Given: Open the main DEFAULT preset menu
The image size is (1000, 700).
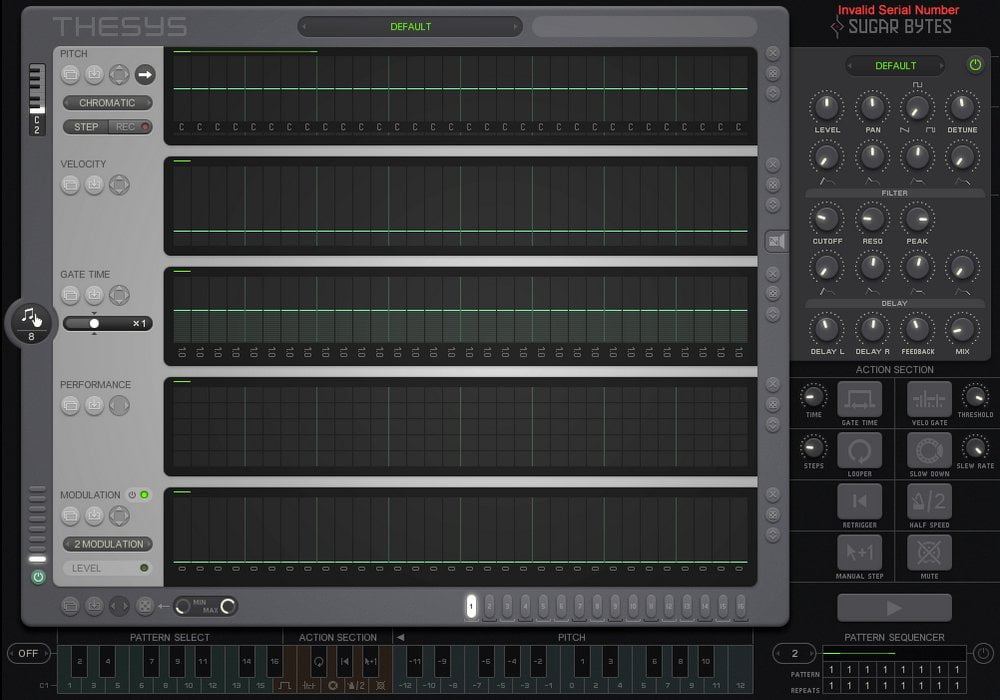Looking at the screenshot, I should pyautogui.click(x=410, y=27).
